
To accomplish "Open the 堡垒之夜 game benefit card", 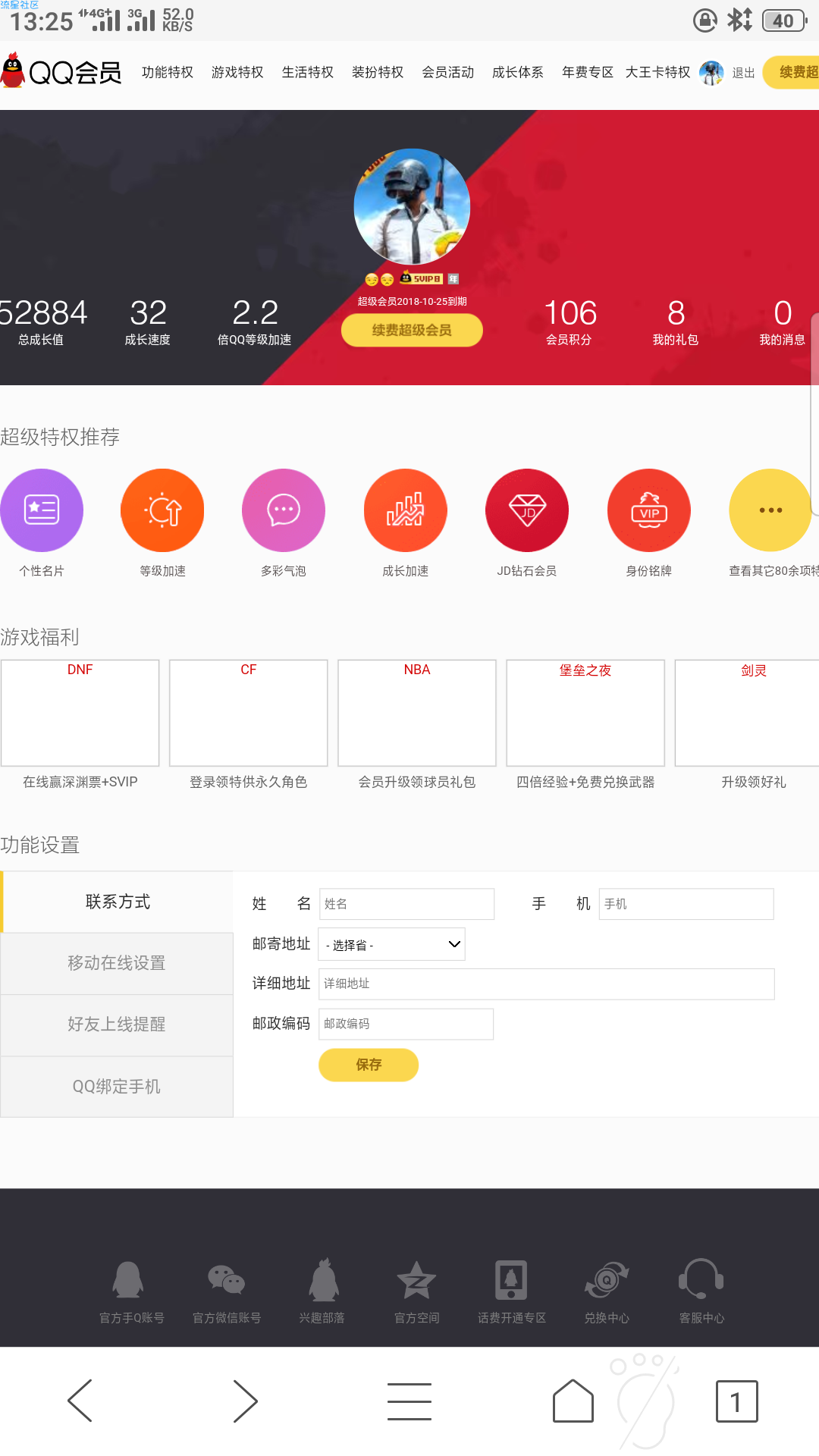I will pos(585,713).
